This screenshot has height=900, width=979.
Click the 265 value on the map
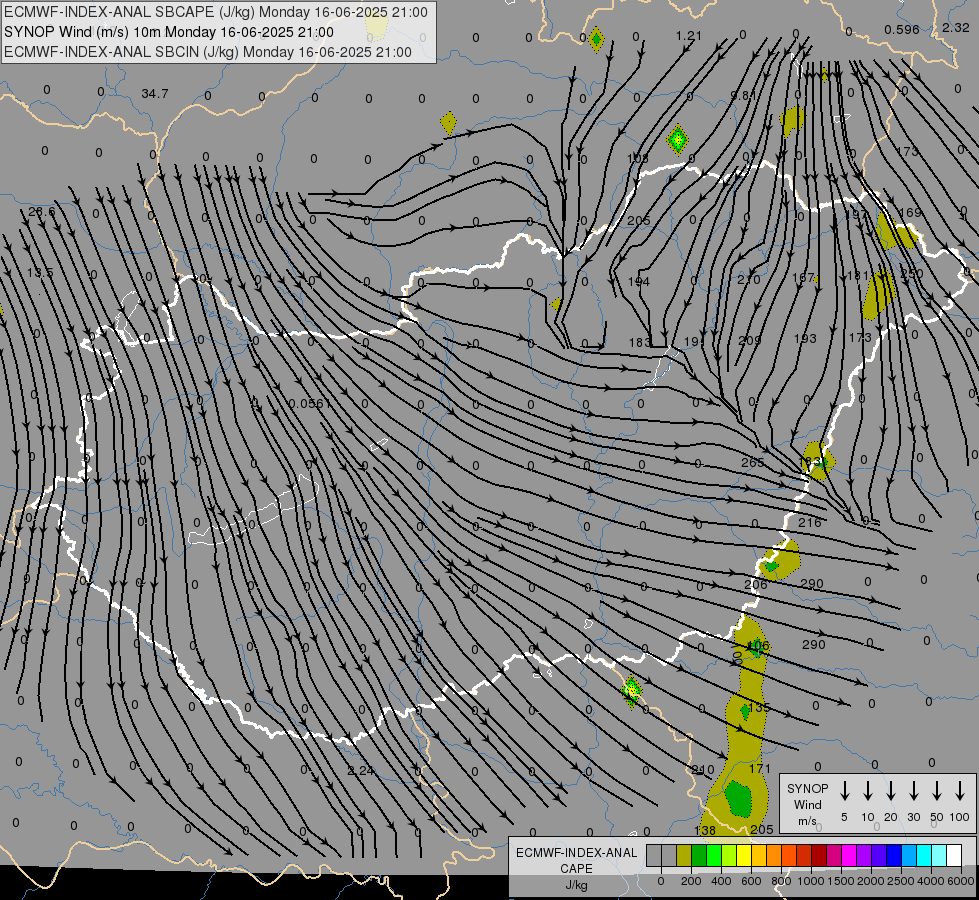pyautogui.click(x=752, y=463)
